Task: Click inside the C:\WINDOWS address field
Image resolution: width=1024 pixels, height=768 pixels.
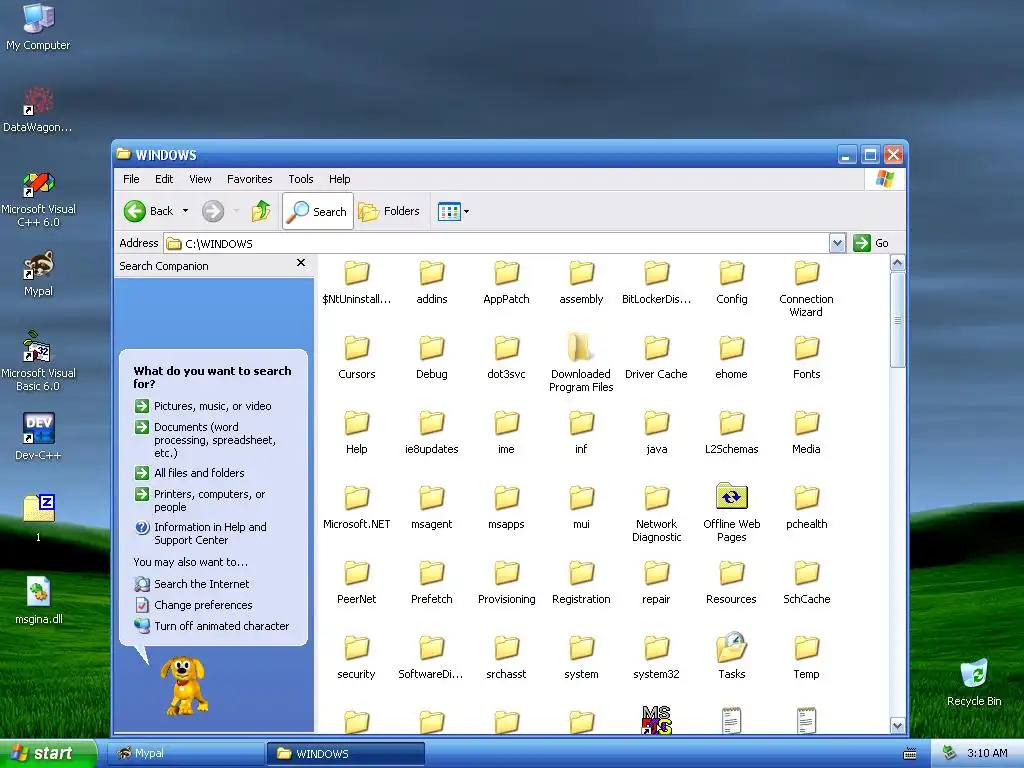Action: [x=496, y=244]
